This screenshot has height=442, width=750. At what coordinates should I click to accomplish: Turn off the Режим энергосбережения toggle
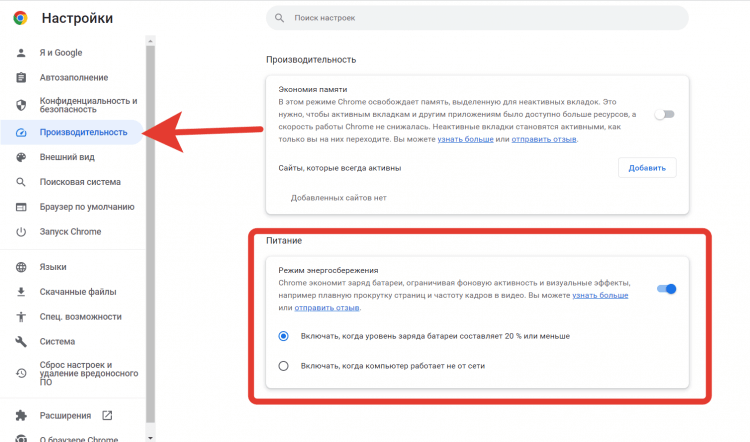point(666,289)
